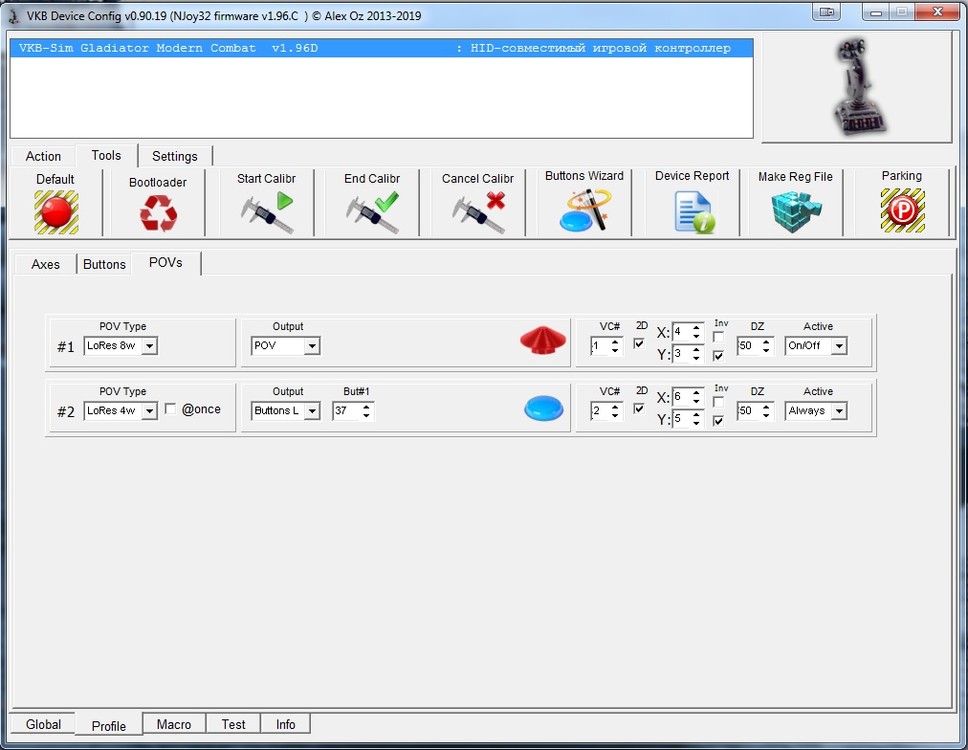Open Active dropdown showing On/Off
Viewport: 968px width, 750px height.
point(816,346)
